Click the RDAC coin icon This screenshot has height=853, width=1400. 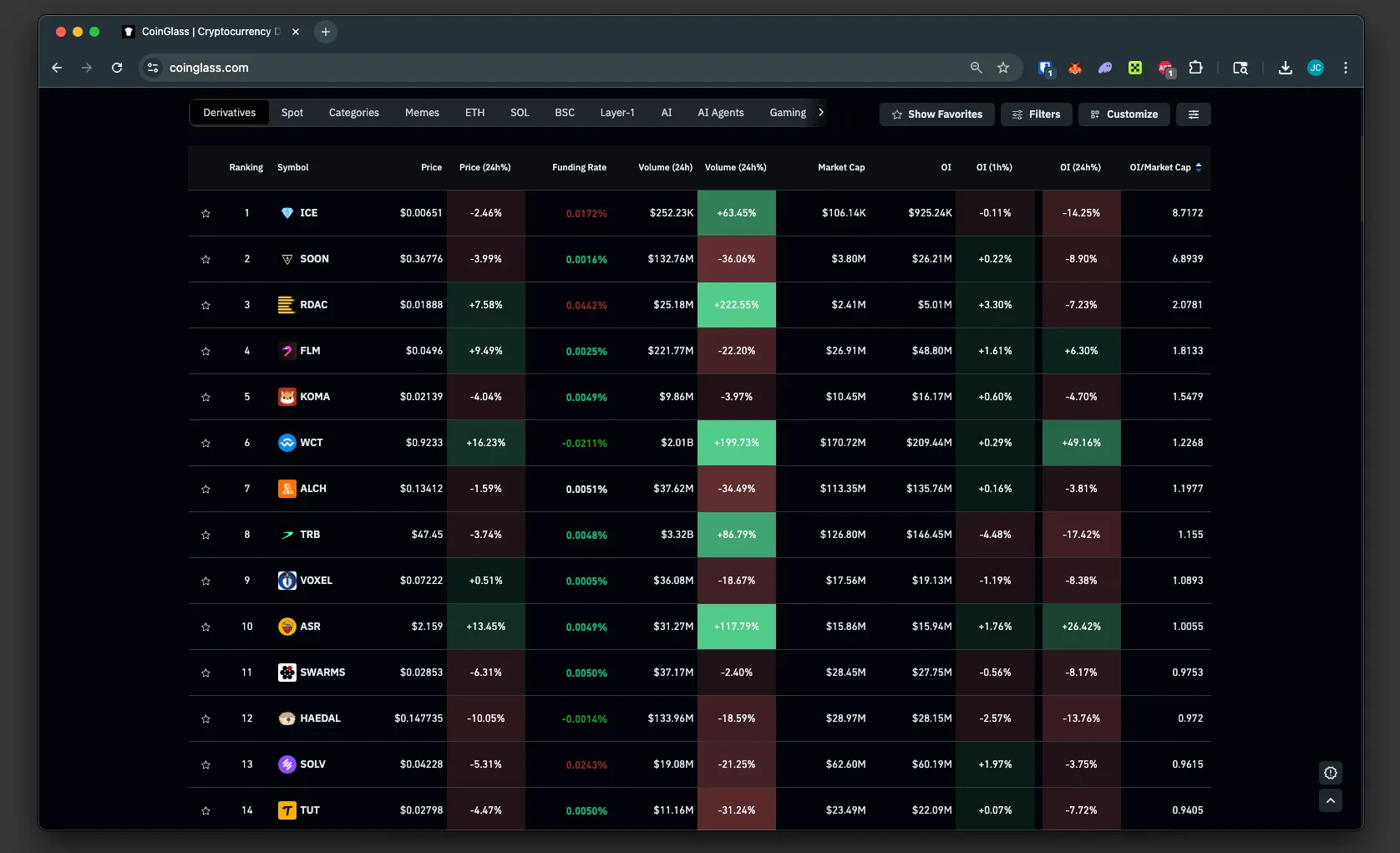(x=287, y=305)
